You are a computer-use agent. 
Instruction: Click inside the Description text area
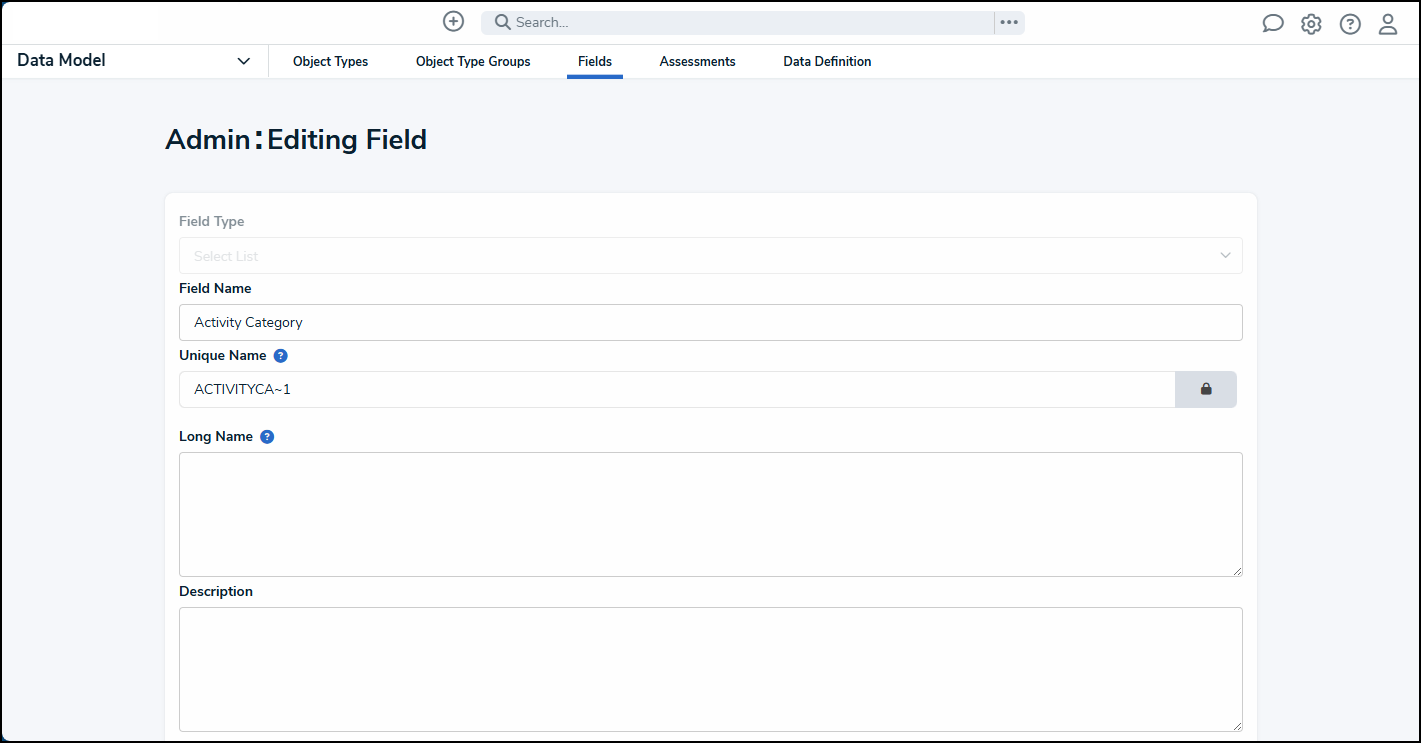[x=710, y=668]
